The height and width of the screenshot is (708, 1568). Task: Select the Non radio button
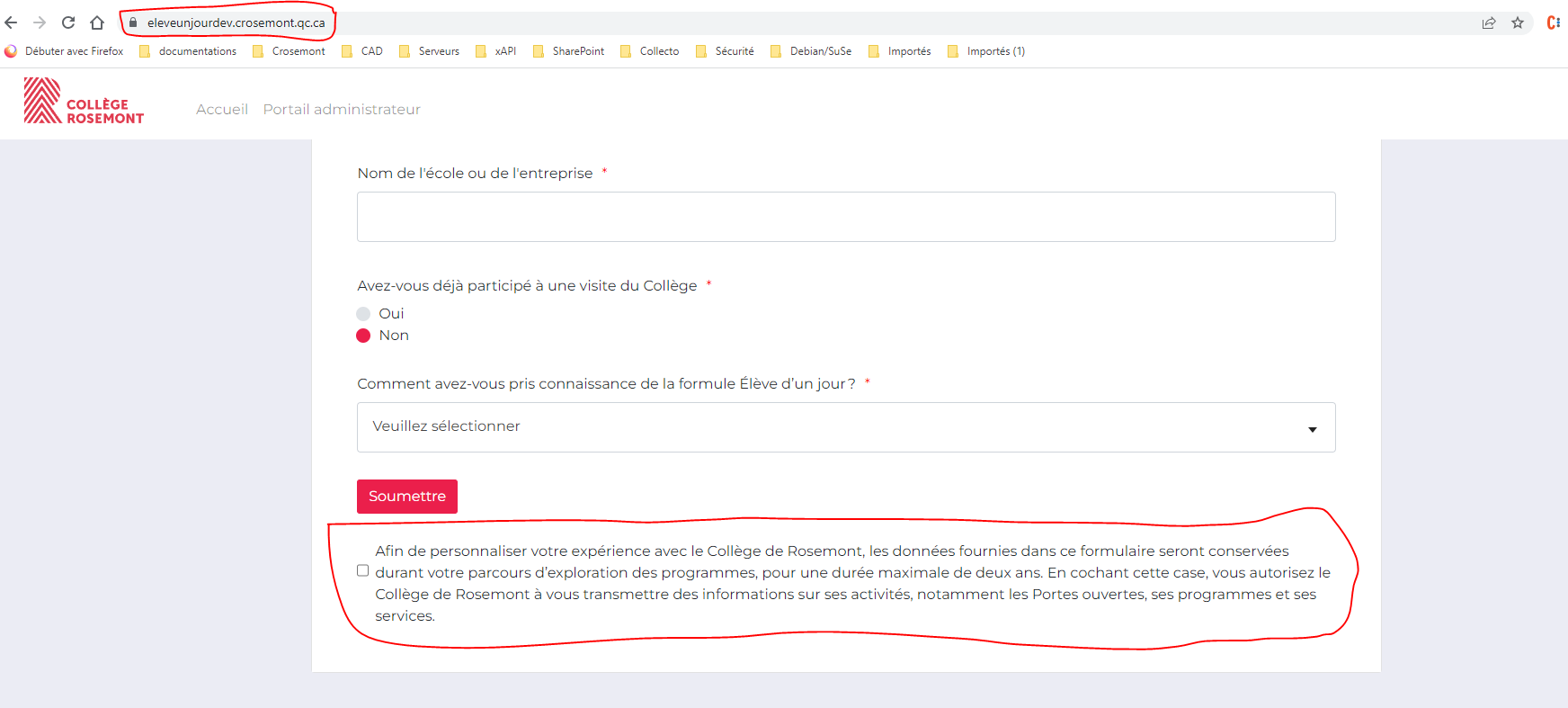[x=363, y=336]
